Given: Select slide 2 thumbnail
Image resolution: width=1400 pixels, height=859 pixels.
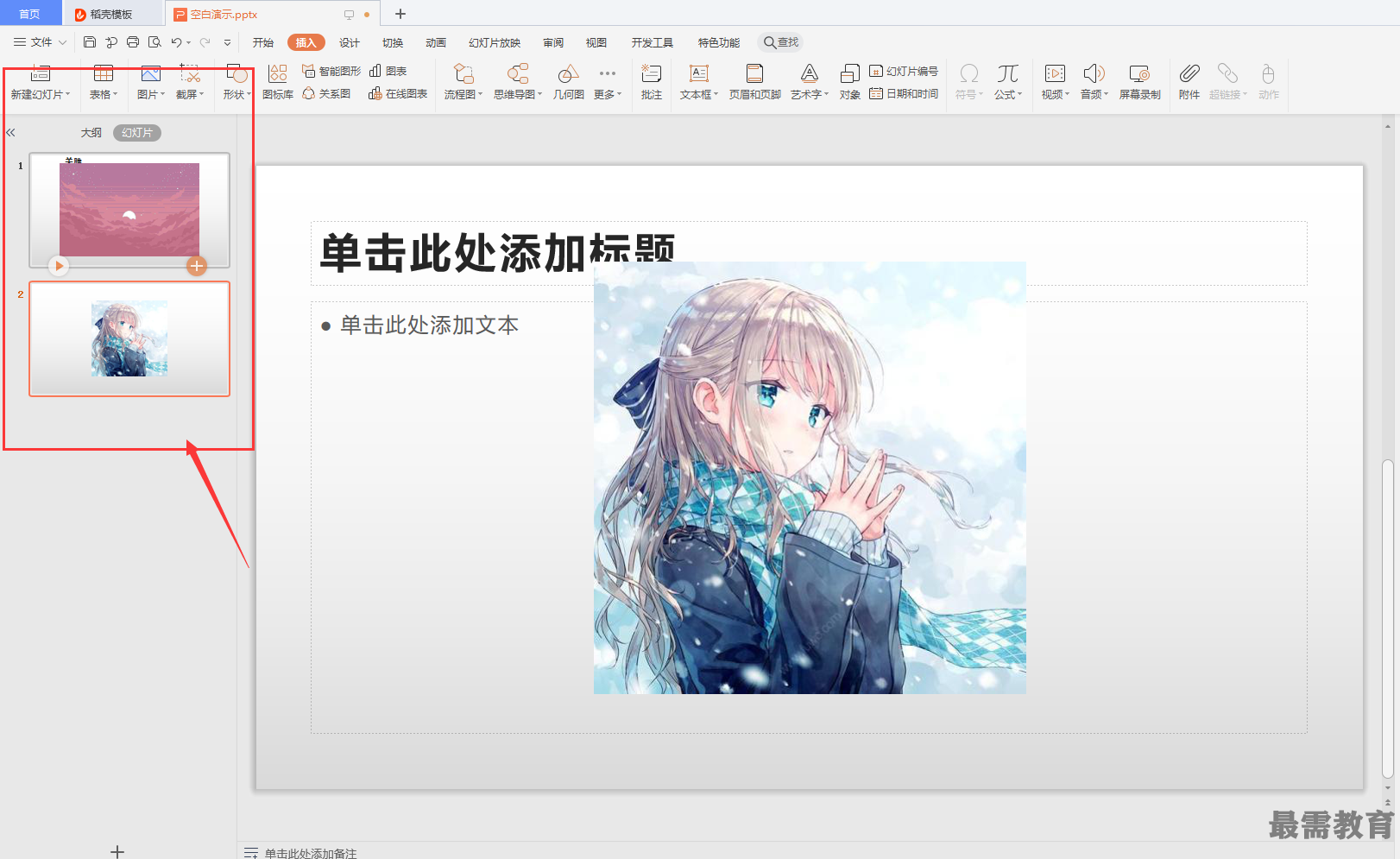Looking at the screenshot, I should [129, 338].
